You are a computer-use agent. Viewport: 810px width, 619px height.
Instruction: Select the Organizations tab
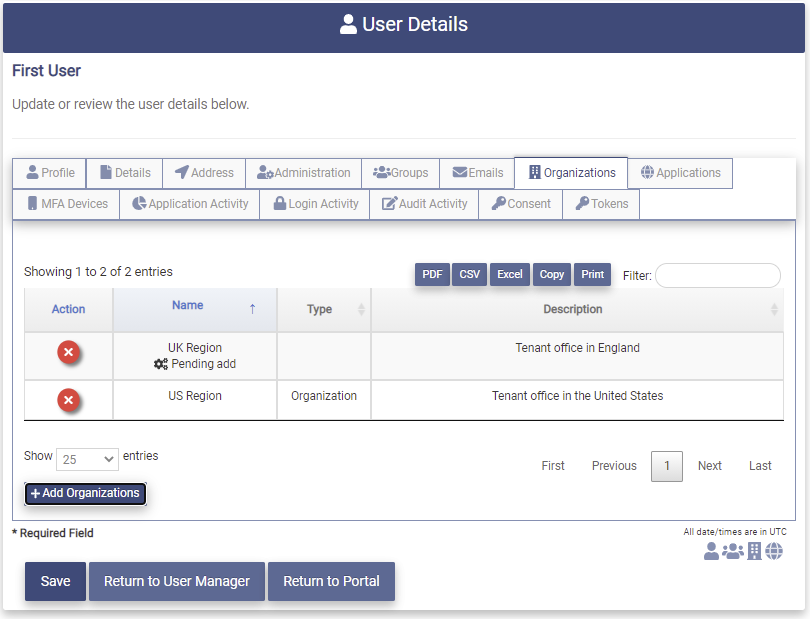pyautogui.click(x=571, y=173)
